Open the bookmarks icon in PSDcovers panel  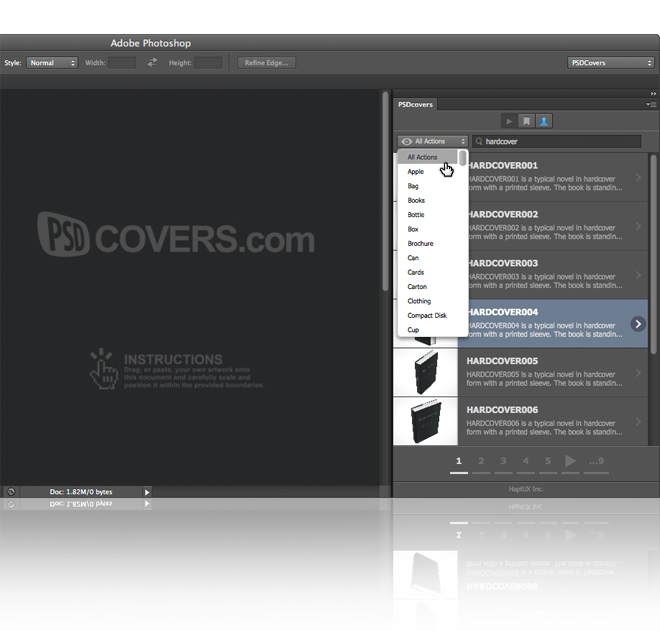click(526, 121)
